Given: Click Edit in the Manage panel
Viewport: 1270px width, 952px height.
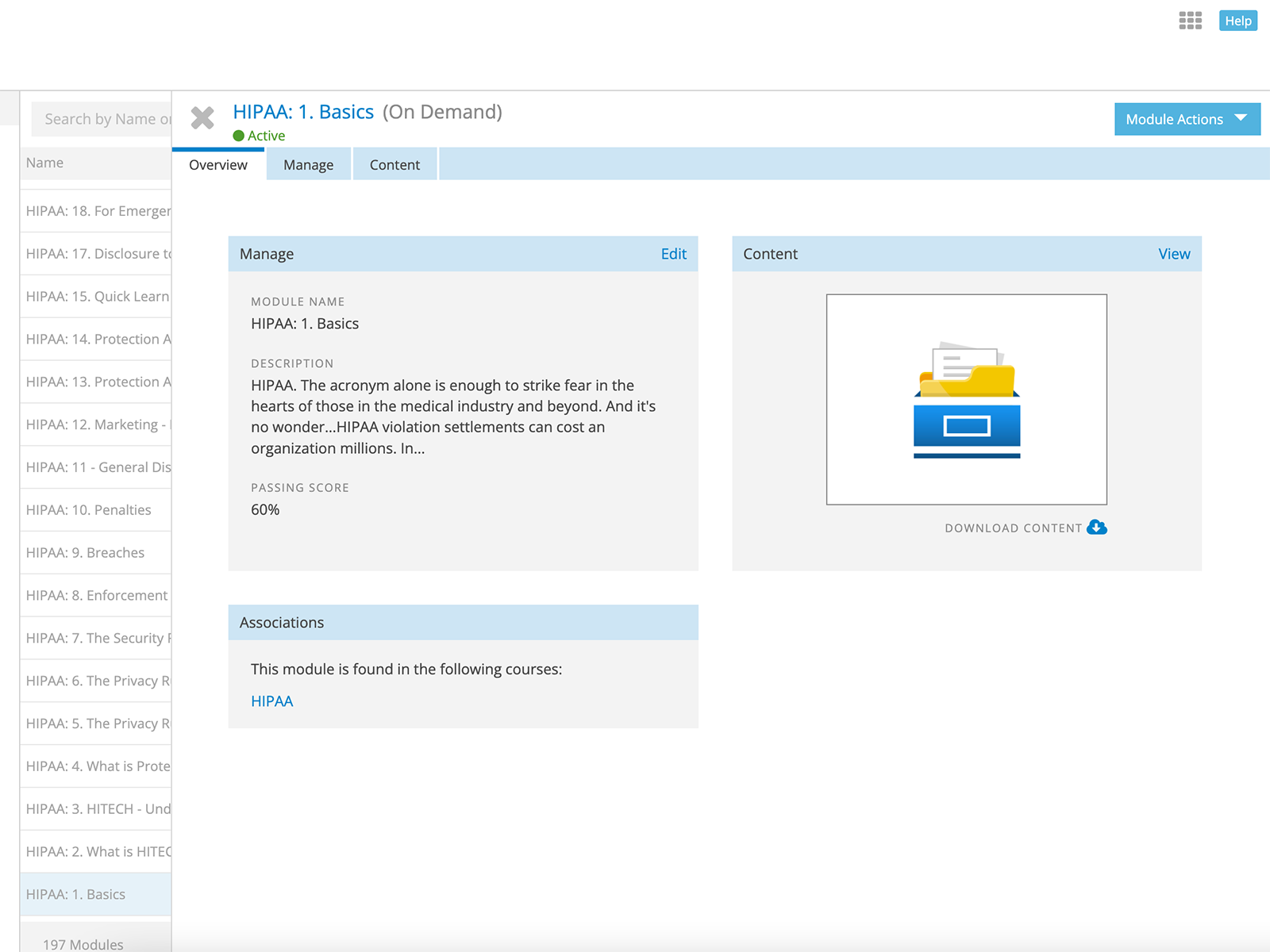Looking at the screenshot, I should 673,254.
